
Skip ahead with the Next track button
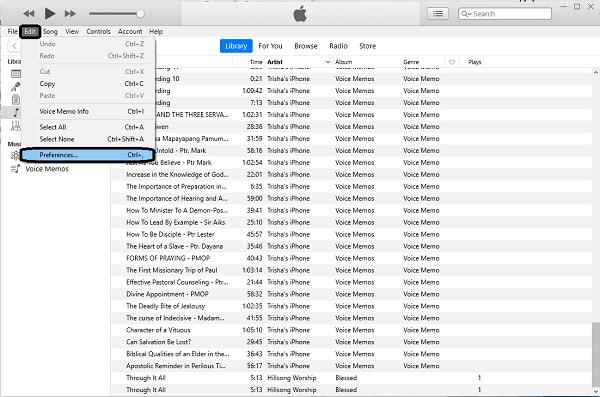pos(70,14)
